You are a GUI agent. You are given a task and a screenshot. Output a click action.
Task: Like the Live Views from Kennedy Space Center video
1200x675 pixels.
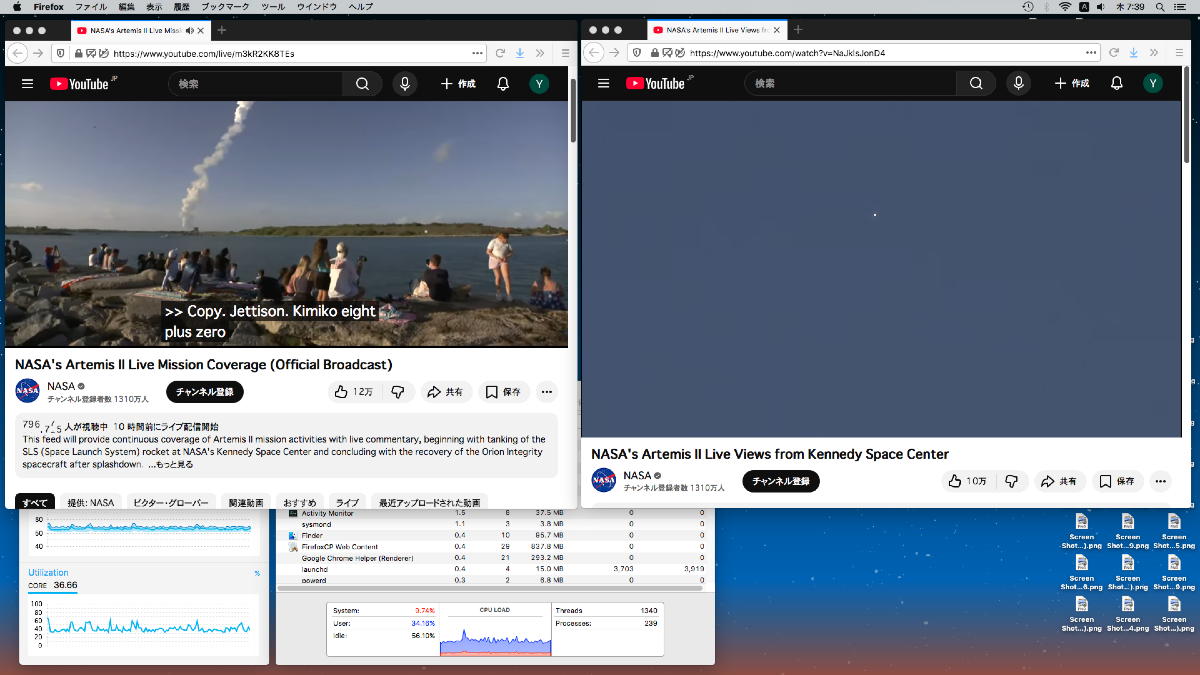[968, 481]
